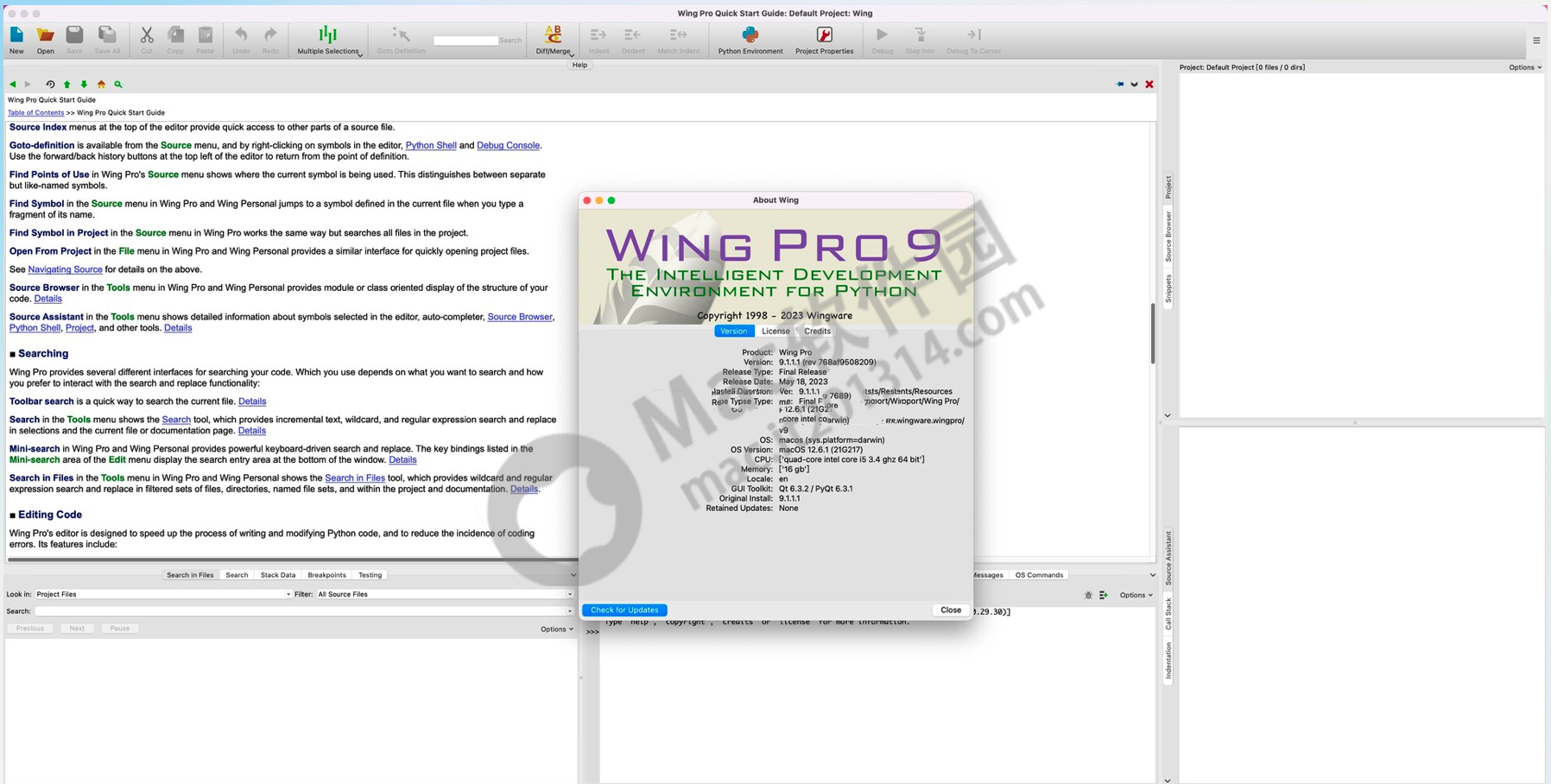Screen dimensions: 1551x784
Task: Open Options dropdown in Search in Files panel
Action: point(556,629)
